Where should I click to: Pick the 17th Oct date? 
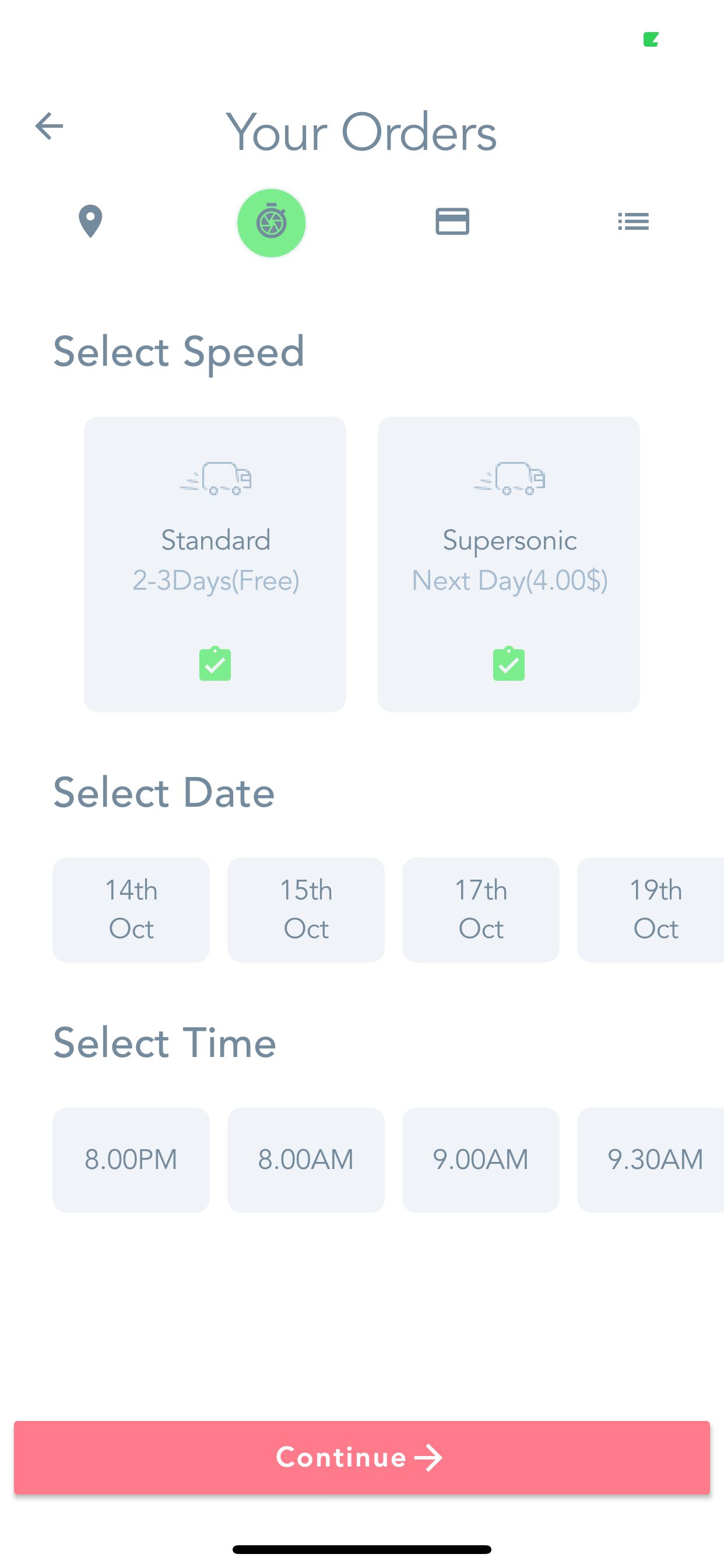(x=481, y=909)
